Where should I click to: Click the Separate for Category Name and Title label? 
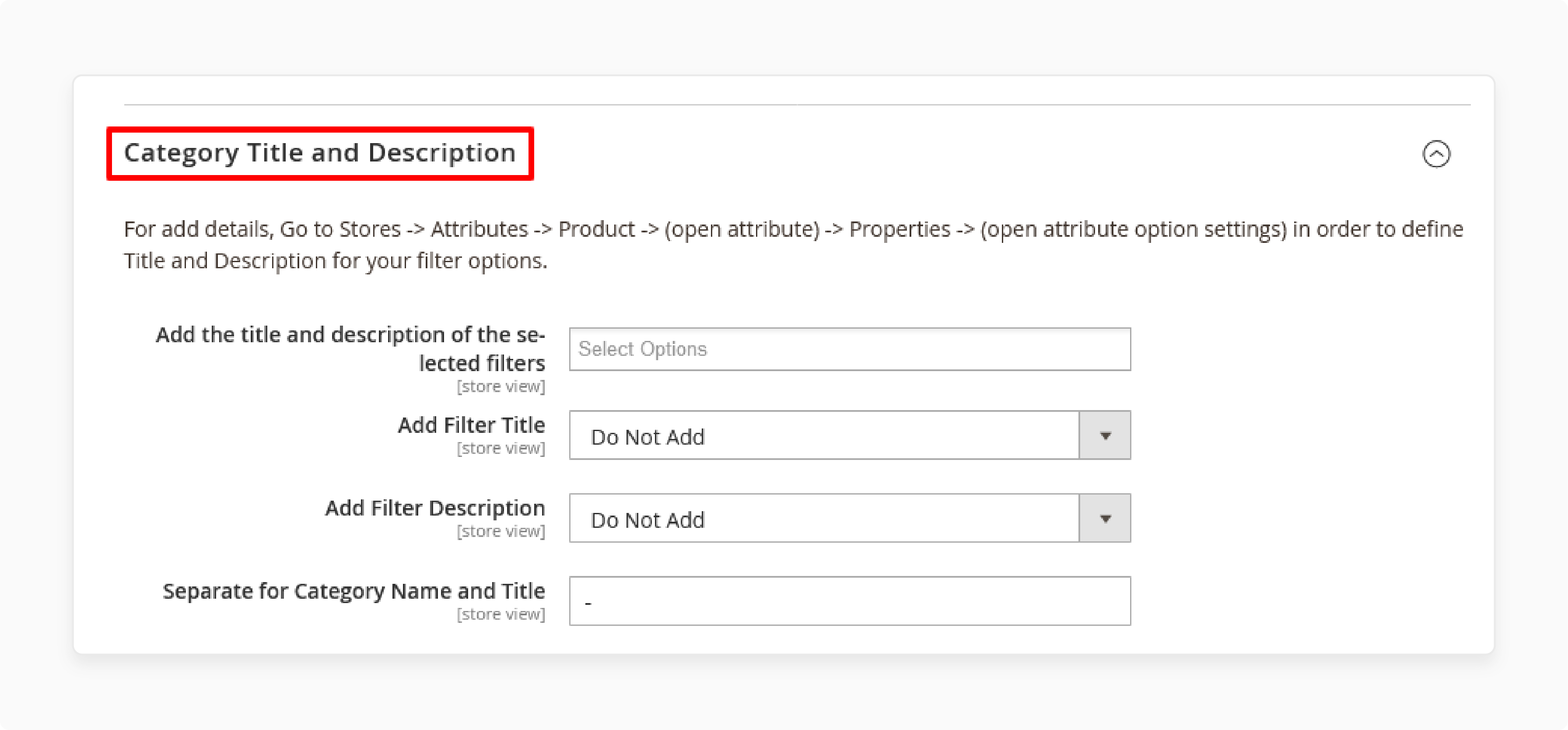coord(353,591)
